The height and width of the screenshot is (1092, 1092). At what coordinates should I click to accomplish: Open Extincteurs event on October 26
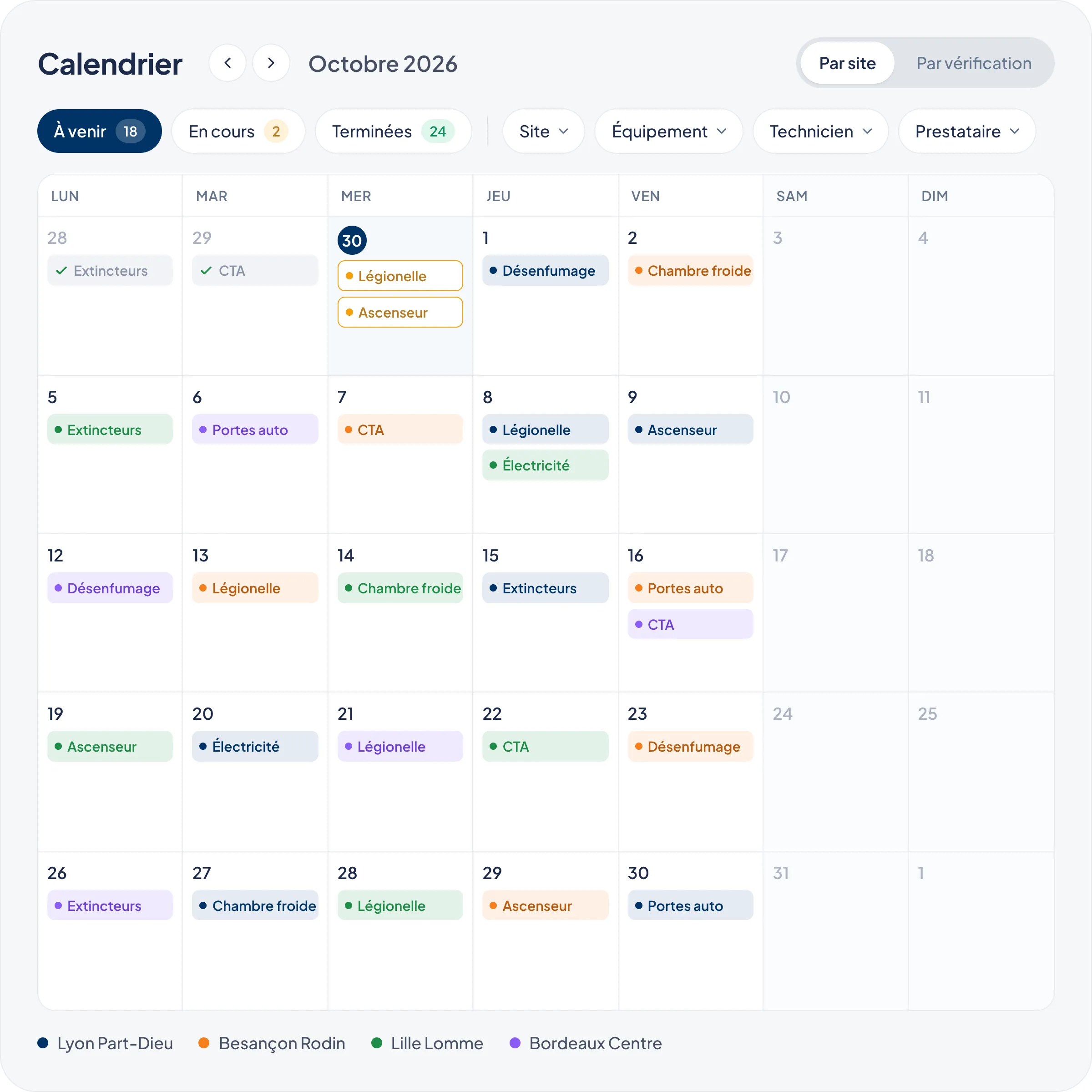pos(110,905)
